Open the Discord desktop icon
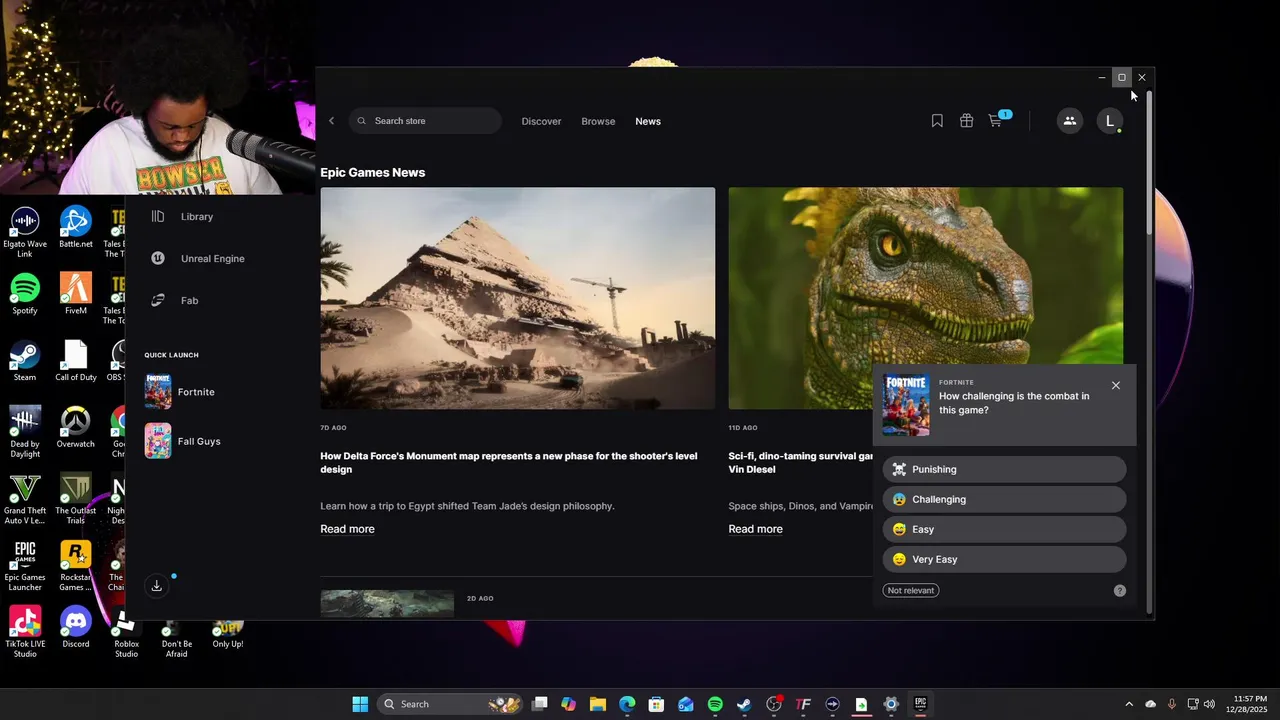Screen dimensions: 1280x720 [x=75, y=628]
